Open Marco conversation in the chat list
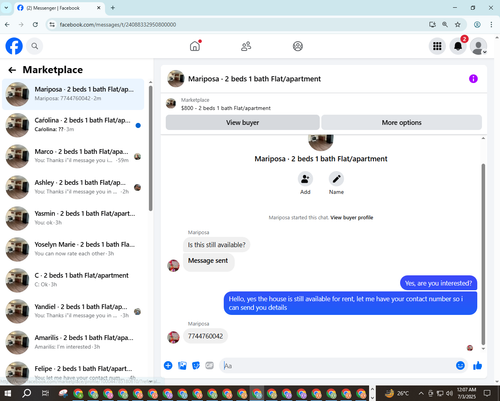Image resolution: width=500 pixels, height=401 pixels. click(73, 156)
